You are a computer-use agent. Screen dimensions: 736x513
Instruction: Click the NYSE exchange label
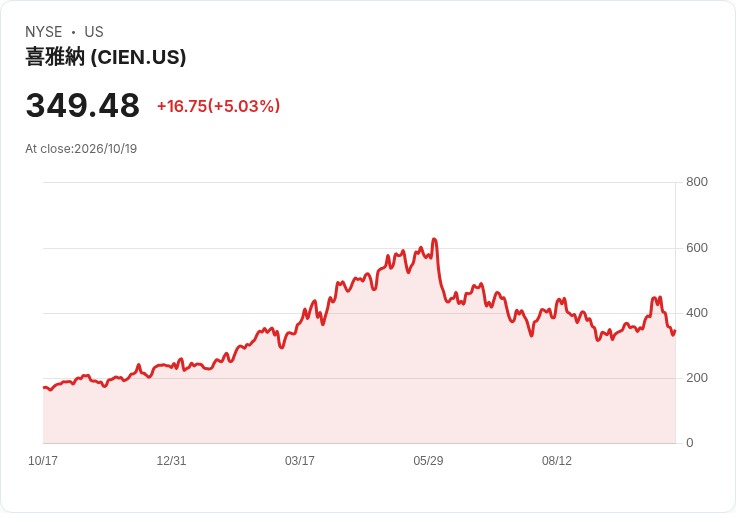click(x=44, y=32)
